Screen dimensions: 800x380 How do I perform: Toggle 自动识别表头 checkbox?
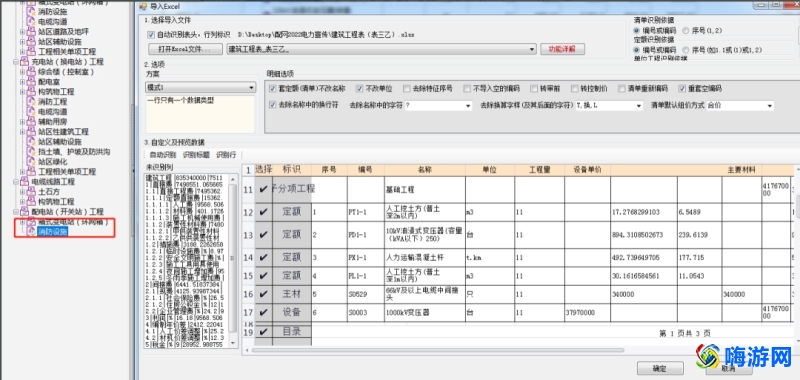pos(151,35)
